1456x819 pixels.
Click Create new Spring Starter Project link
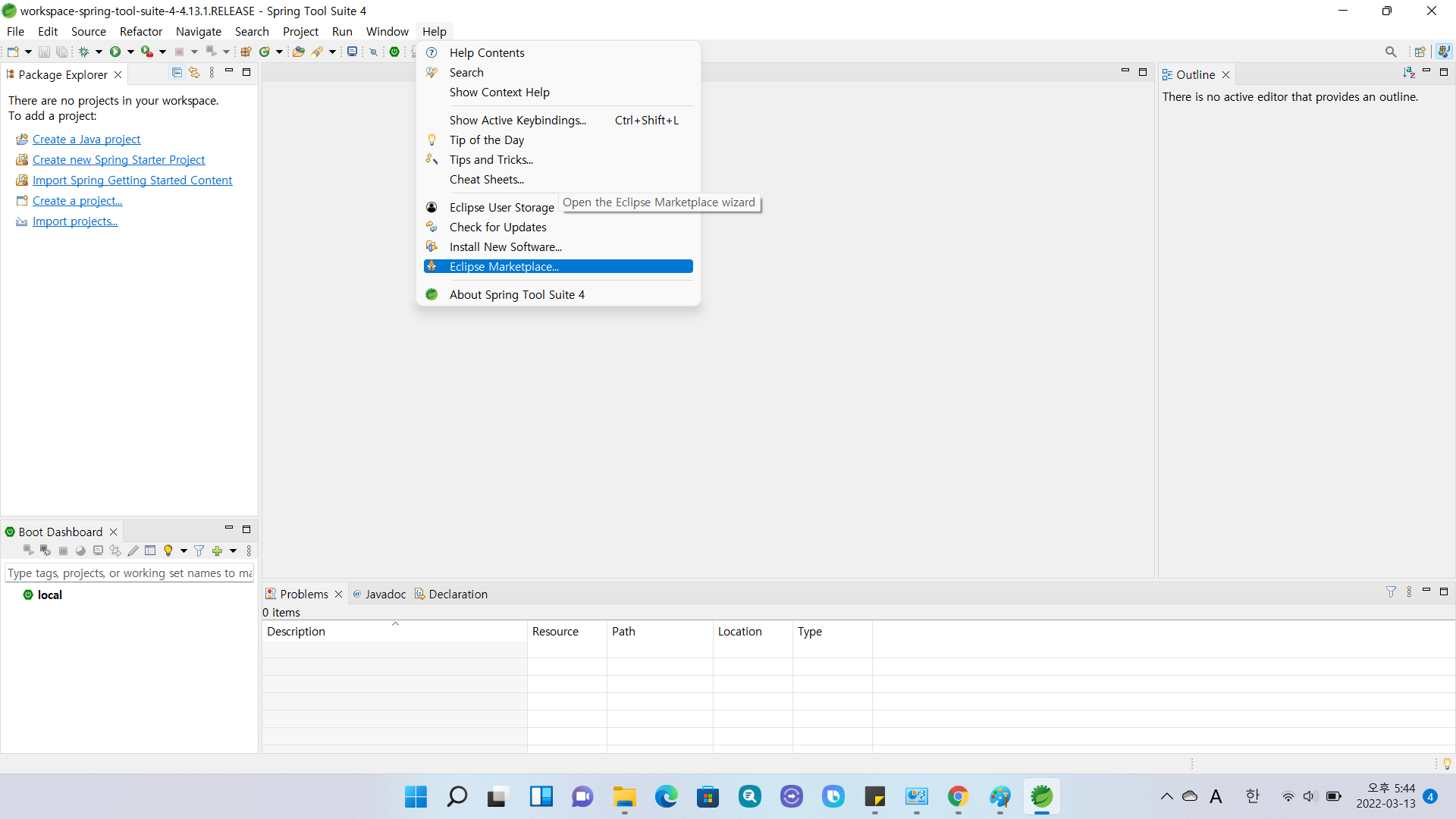pos(118,160)
